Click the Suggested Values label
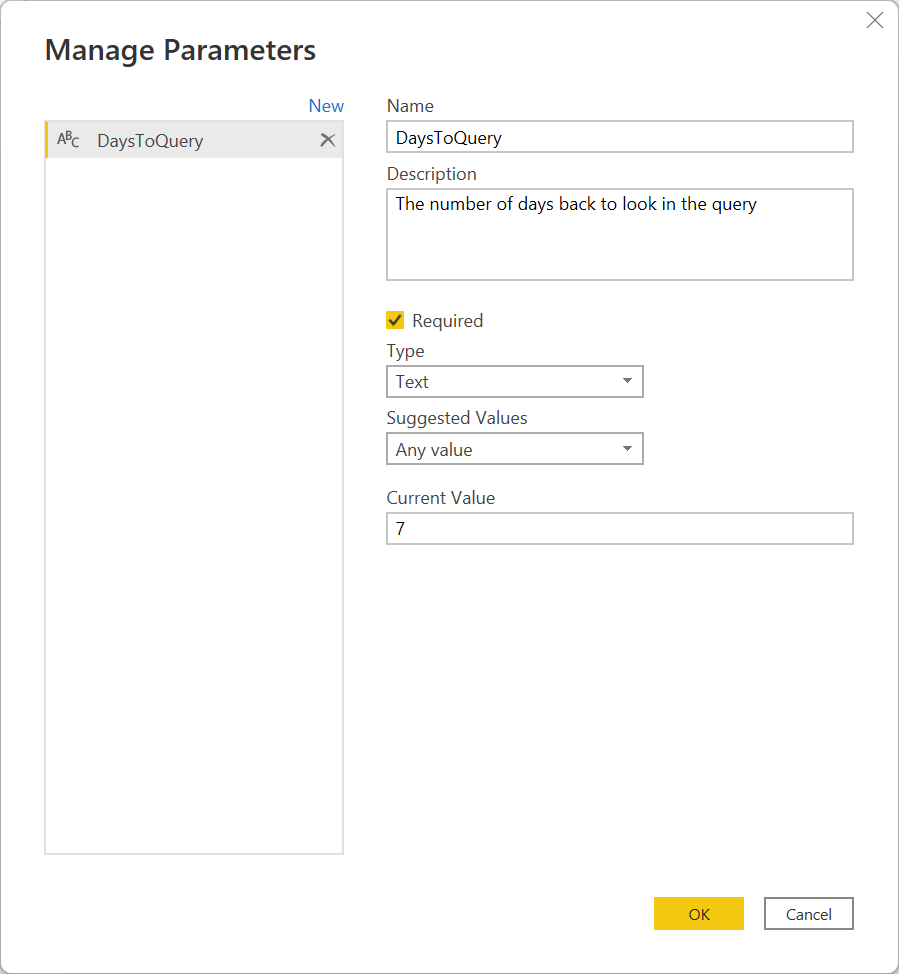The height and width of the screenshot is (974, 899). click(457, 418)
